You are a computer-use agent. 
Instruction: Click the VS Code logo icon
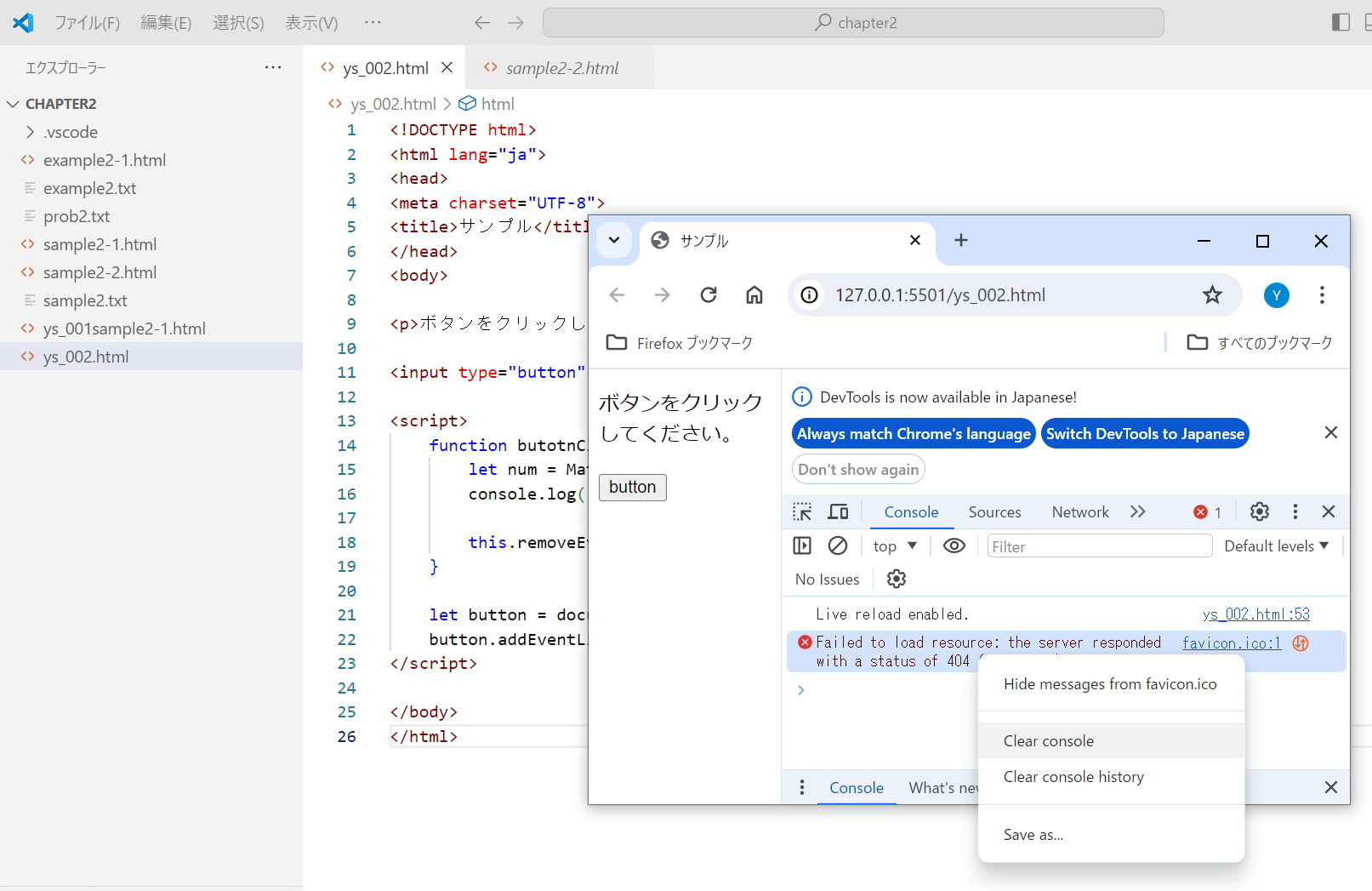[23, 22]
